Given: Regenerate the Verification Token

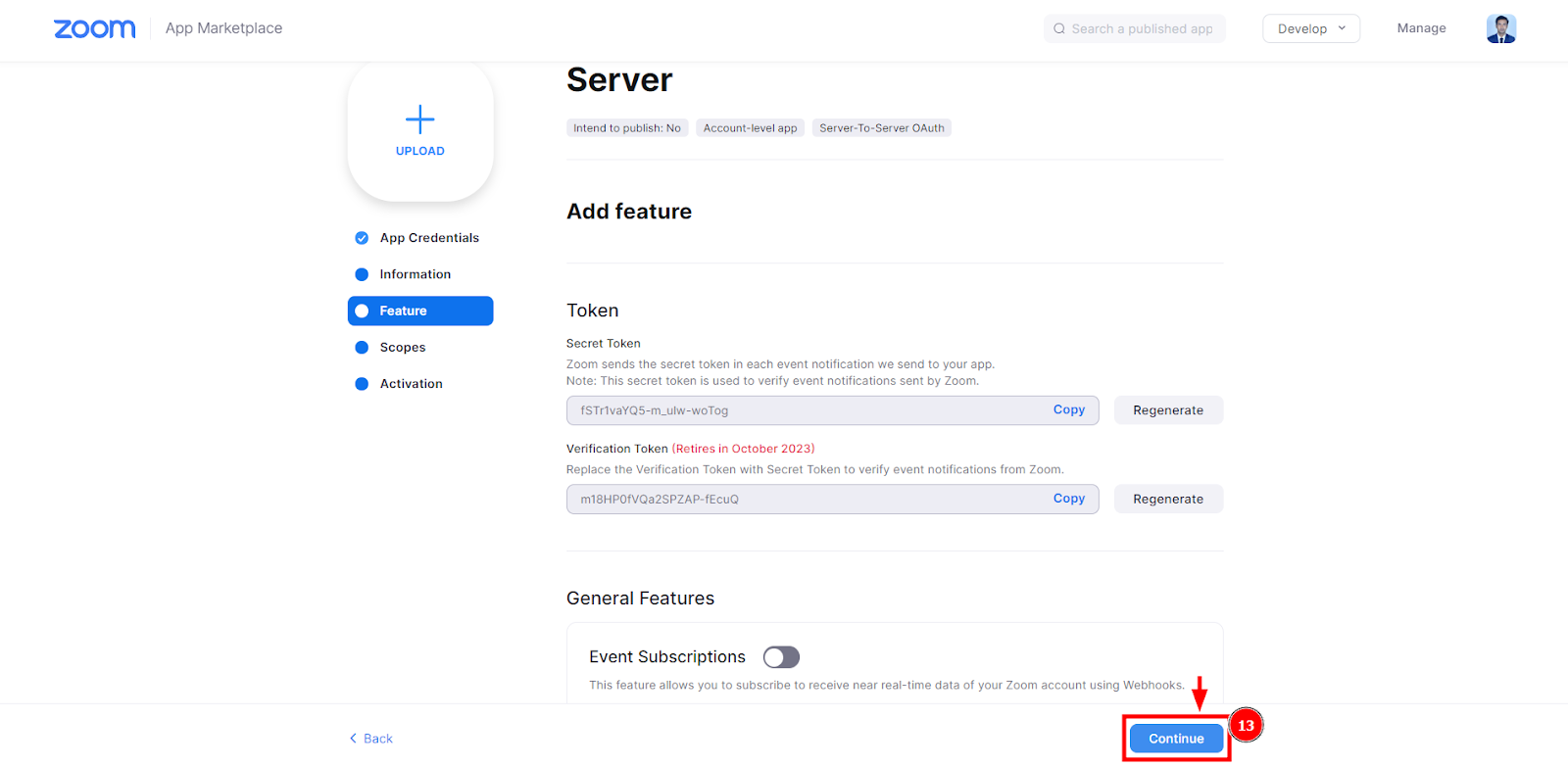Looking at the screenshot, I should click(1168, 499).
